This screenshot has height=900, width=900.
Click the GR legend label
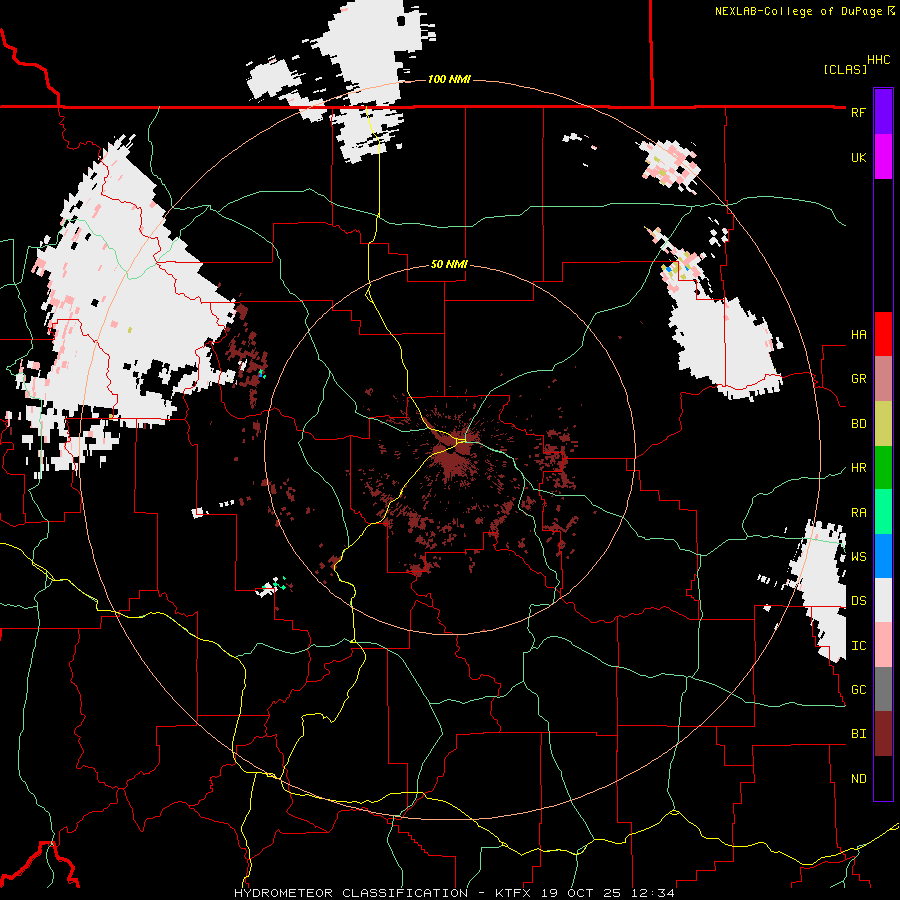pos(858,379)
